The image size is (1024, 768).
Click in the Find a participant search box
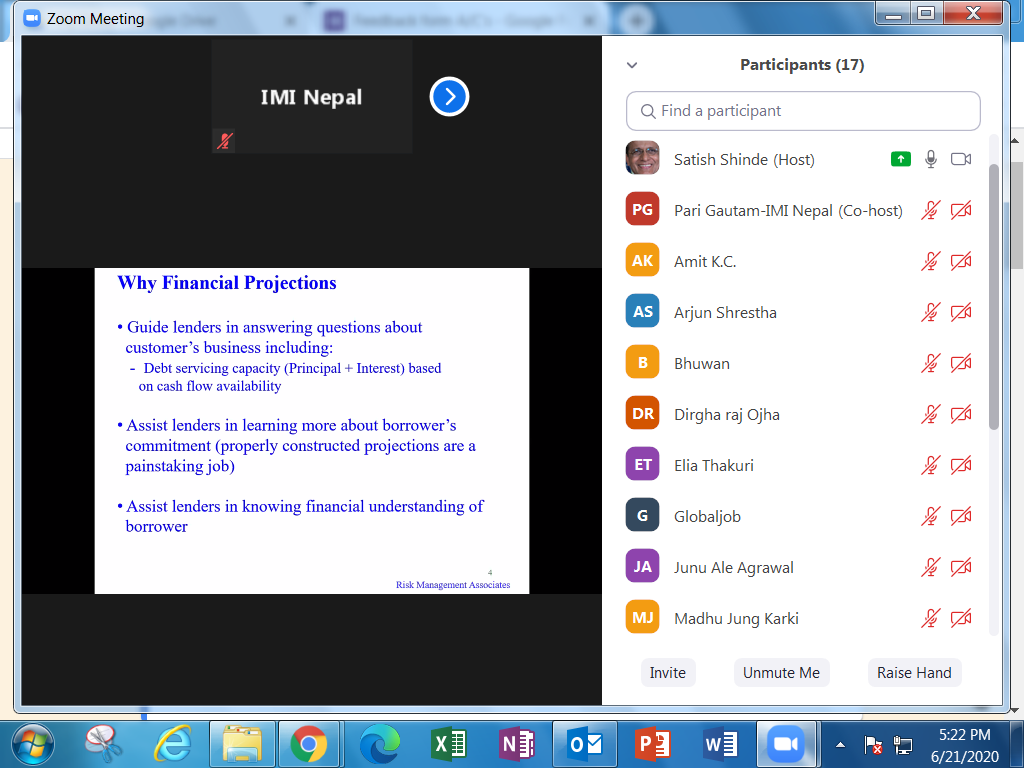click(803, 111)
